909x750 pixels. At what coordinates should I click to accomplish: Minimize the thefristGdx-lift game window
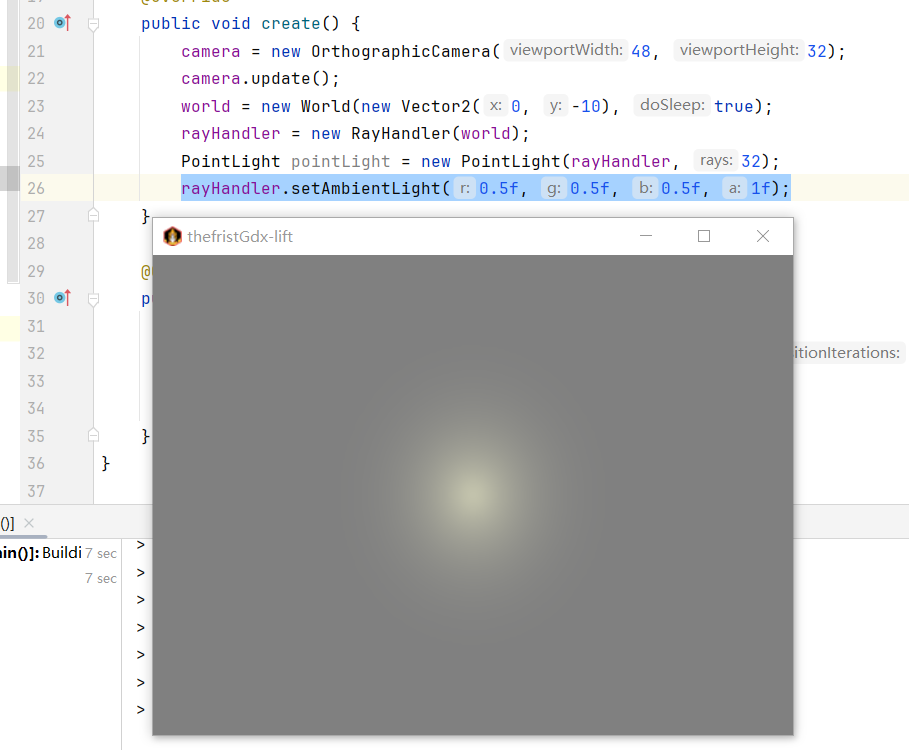coord(646,236)
